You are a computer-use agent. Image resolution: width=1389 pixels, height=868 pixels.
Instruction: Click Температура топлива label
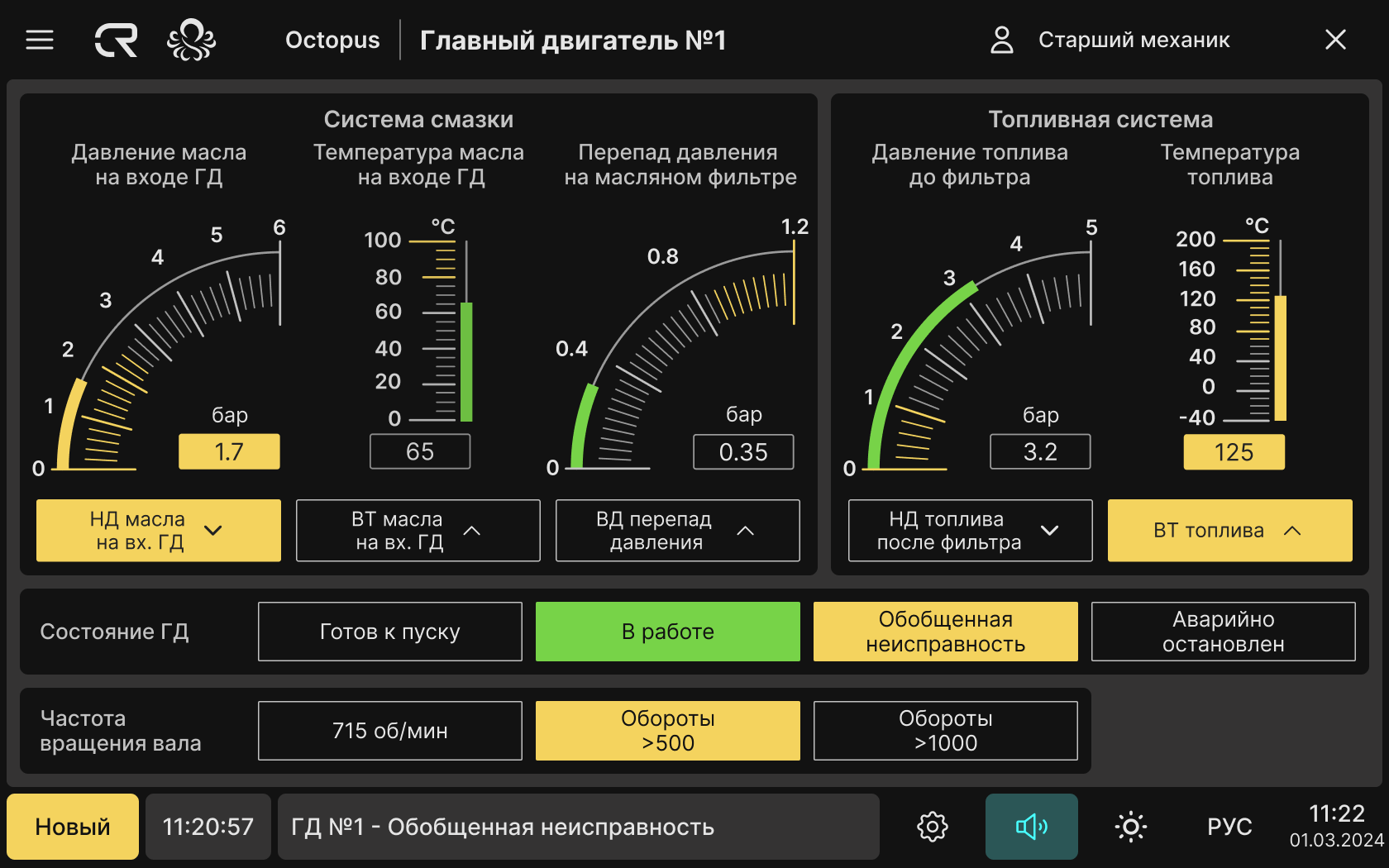click(1230, 165)
